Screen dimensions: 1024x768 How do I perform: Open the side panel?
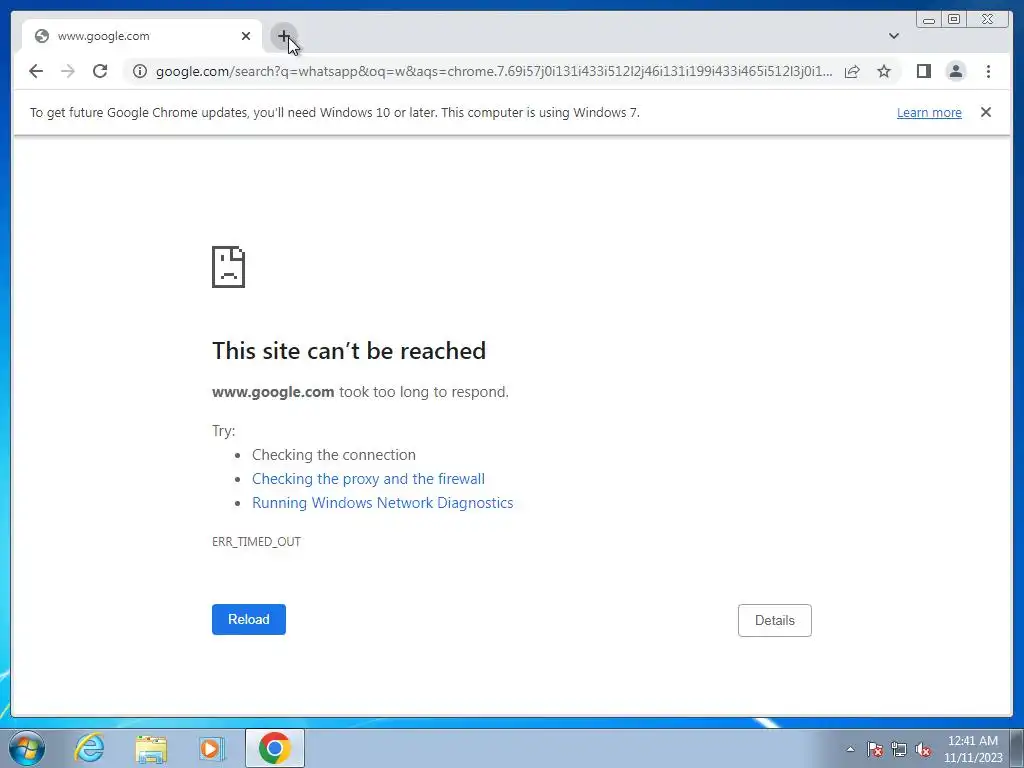point(923,71)
